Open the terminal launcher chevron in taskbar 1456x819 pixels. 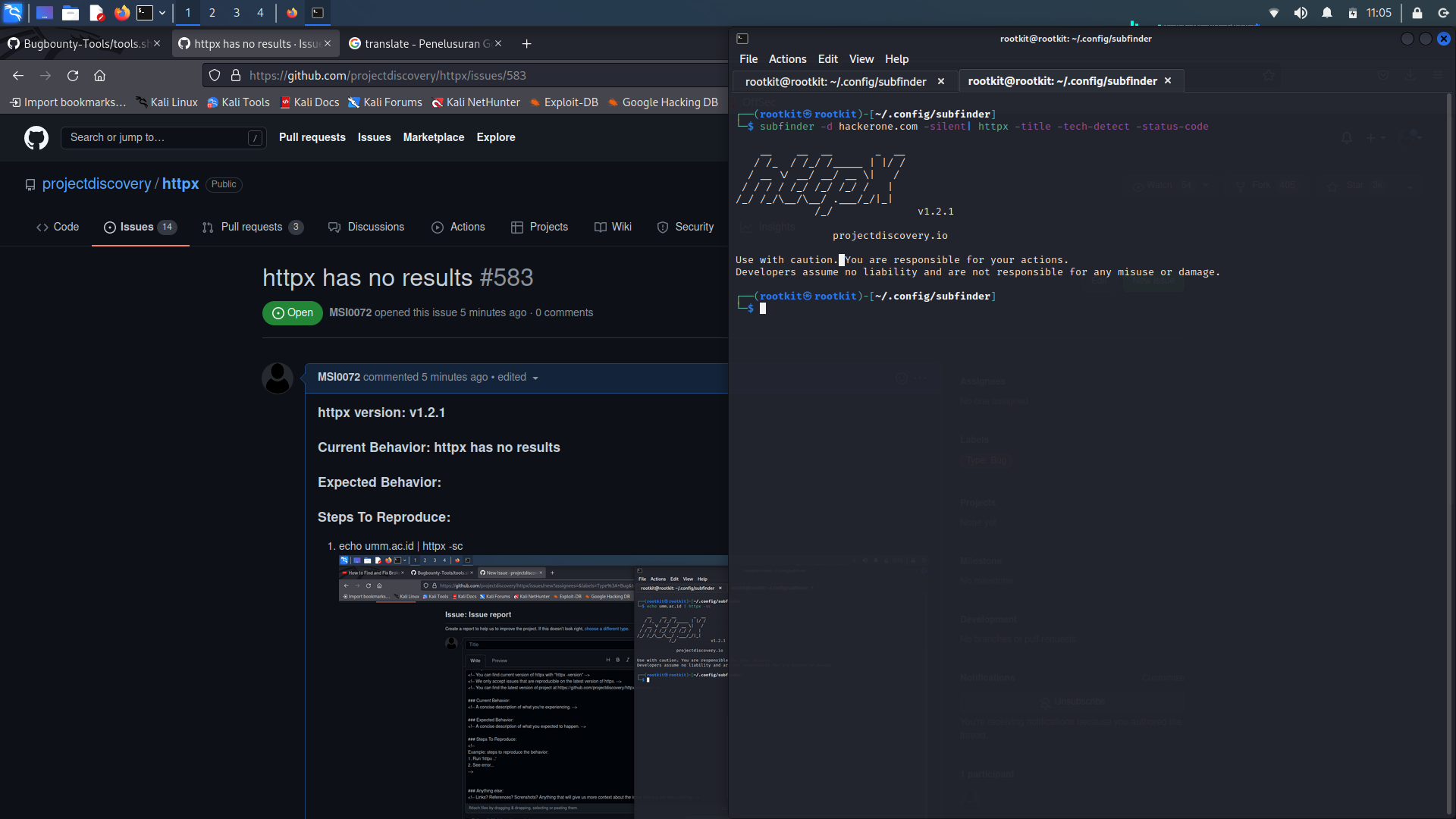(x=162, y=13)
